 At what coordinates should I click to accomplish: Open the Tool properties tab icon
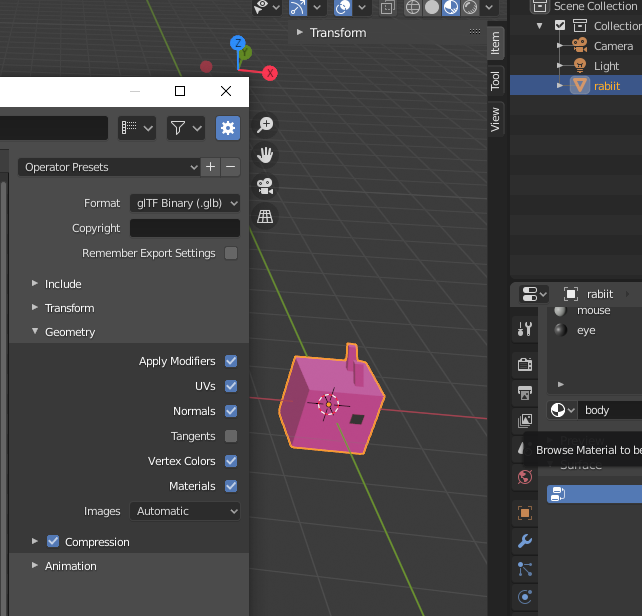[x=524, y=328]
